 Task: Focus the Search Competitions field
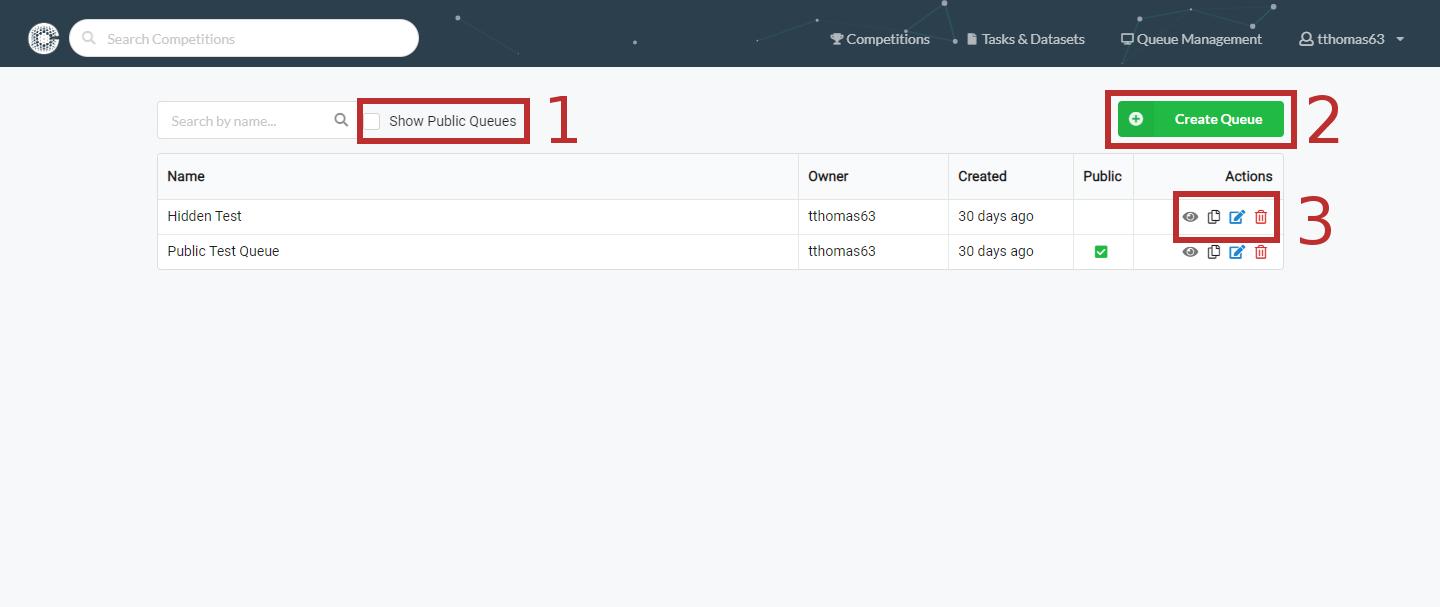255,39
